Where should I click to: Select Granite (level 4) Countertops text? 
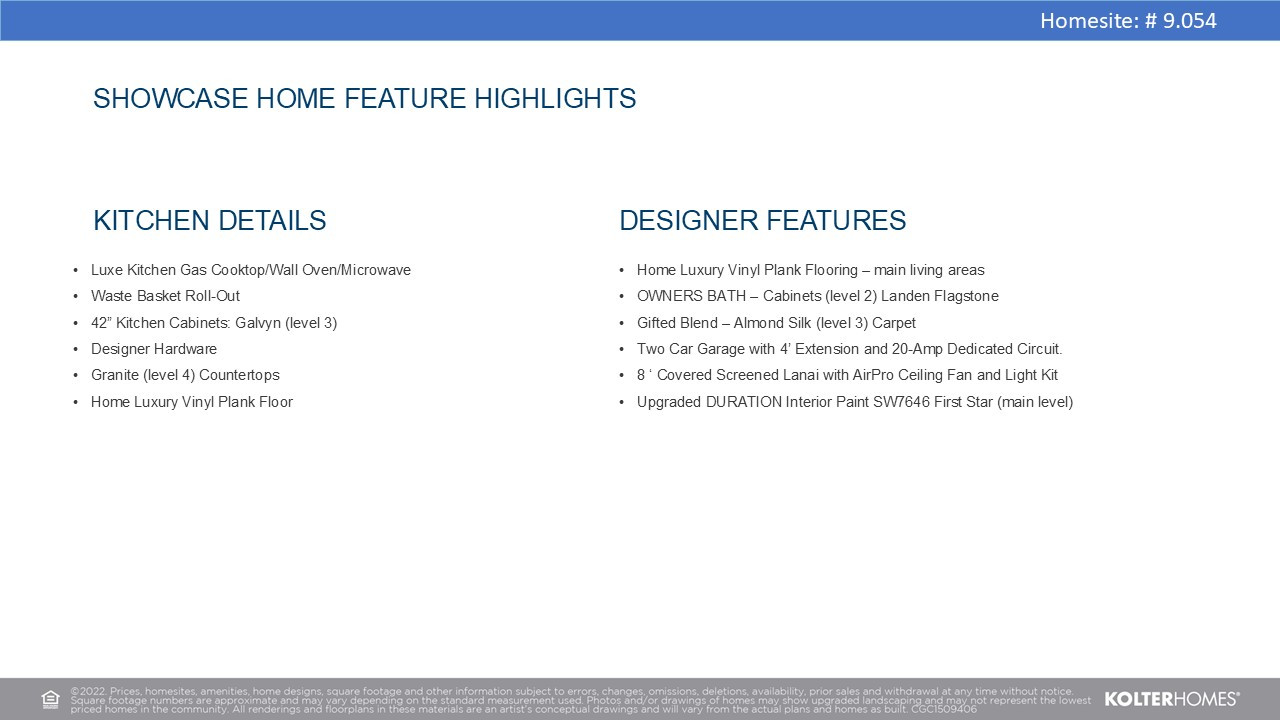click(x=185, y=375)
